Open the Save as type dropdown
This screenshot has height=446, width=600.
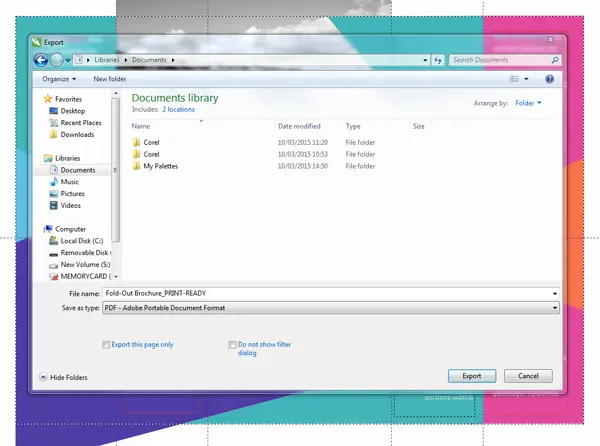tap(331, 308)
